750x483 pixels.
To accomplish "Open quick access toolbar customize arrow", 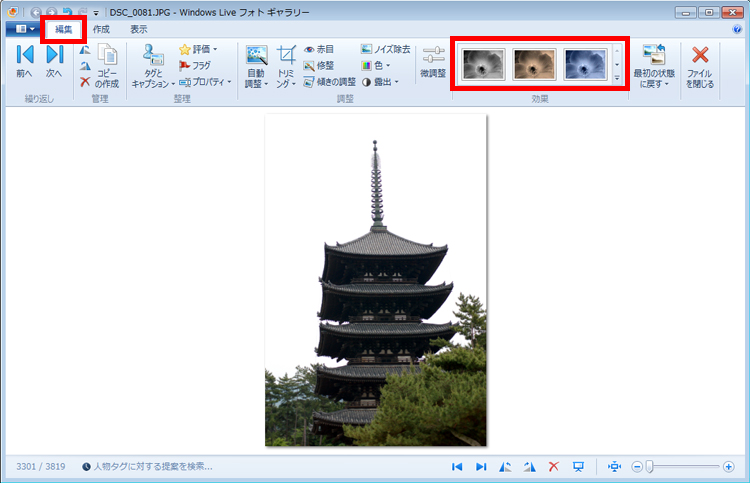I will click(96, 12).
